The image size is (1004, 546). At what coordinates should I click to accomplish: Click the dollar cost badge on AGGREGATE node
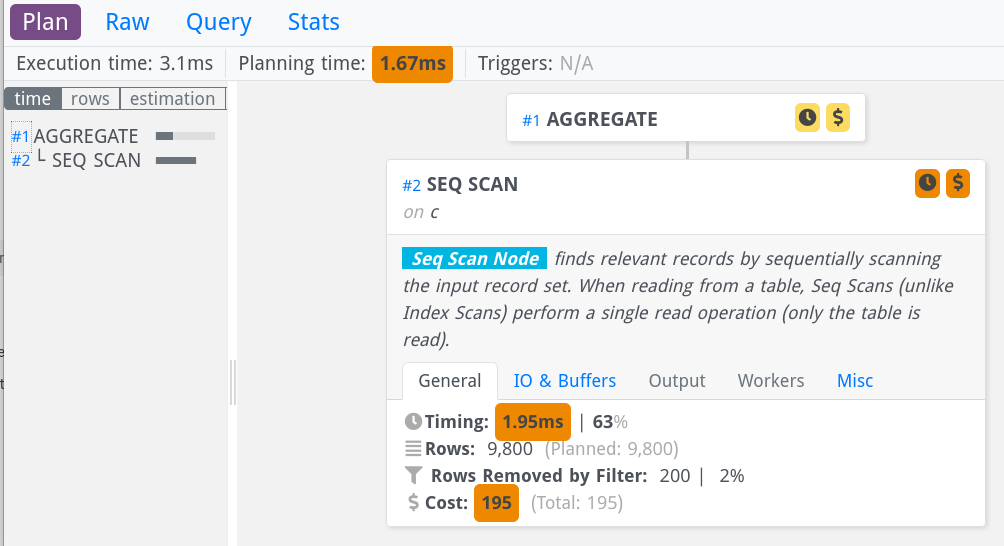pyautogui.click(x=838, y=118)
